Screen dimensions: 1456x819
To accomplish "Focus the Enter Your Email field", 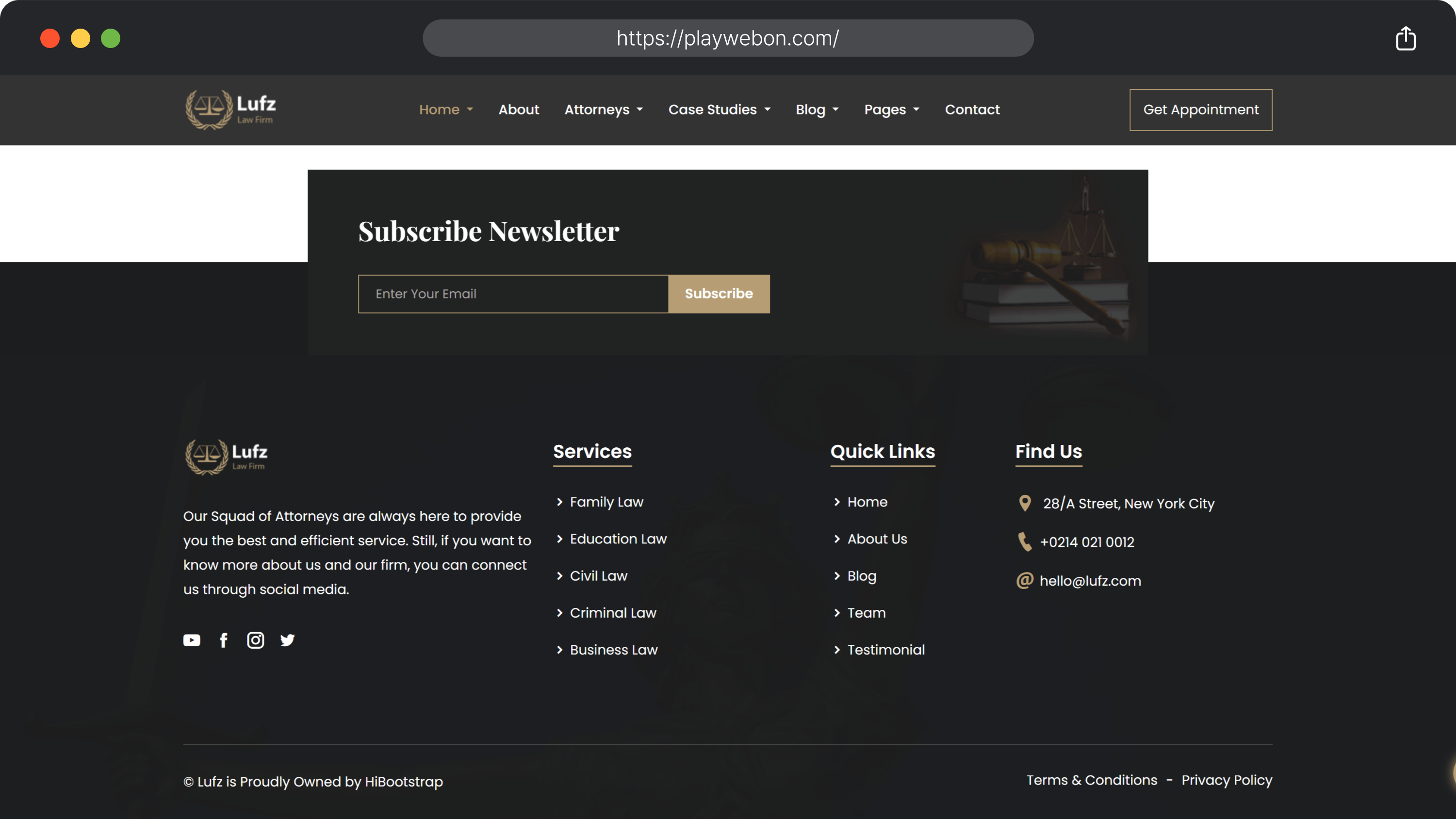I will click(513, 294).
